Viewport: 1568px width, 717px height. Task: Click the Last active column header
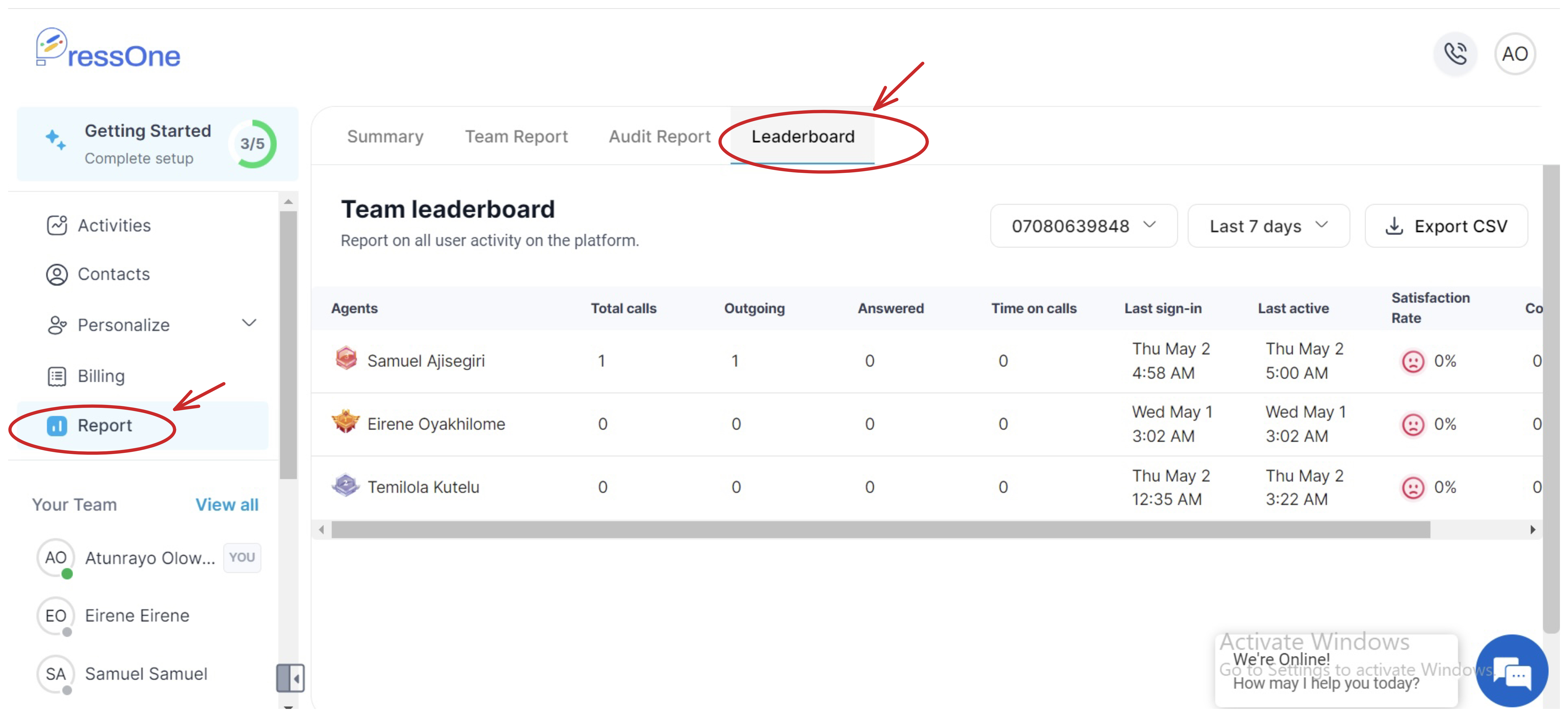point(1293,309)
